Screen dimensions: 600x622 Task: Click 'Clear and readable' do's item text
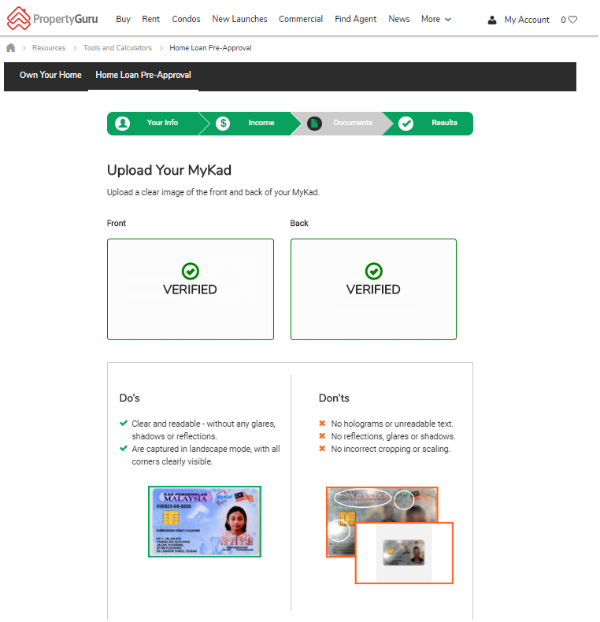pos(203,430)
